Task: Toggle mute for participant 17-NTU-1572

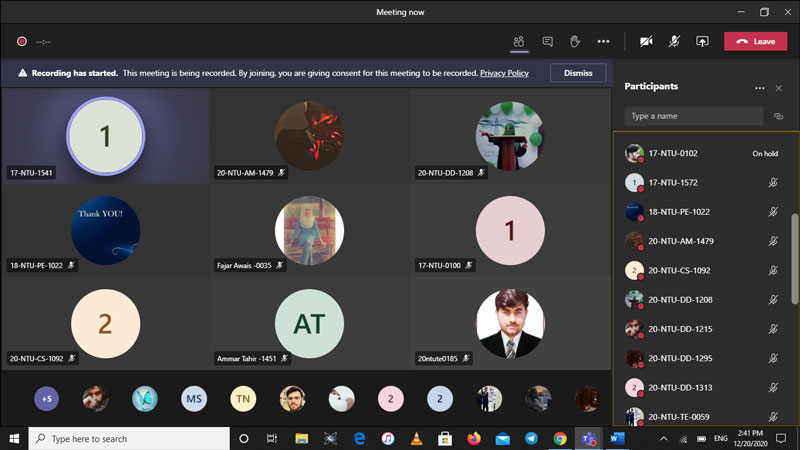Action: (772, 183)
